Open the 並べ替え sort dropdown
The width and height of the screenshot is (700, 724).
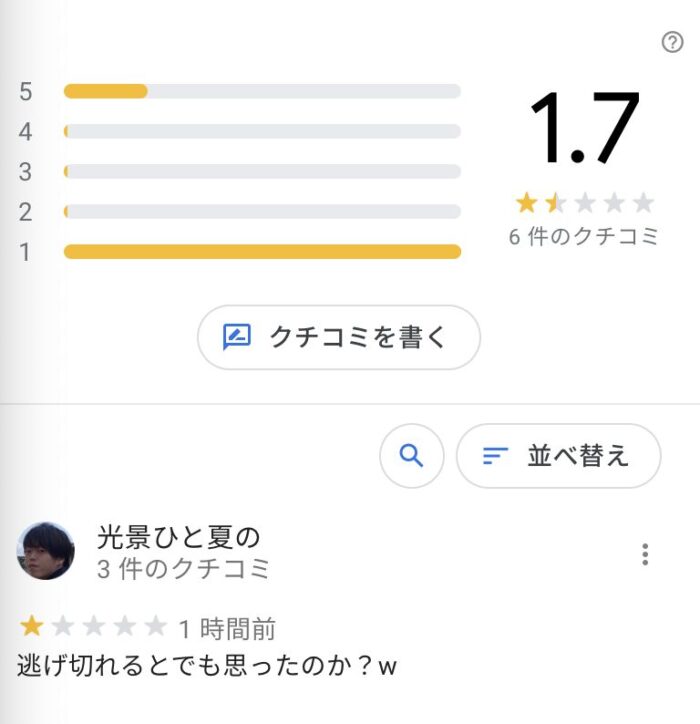(x=558, y=456)
